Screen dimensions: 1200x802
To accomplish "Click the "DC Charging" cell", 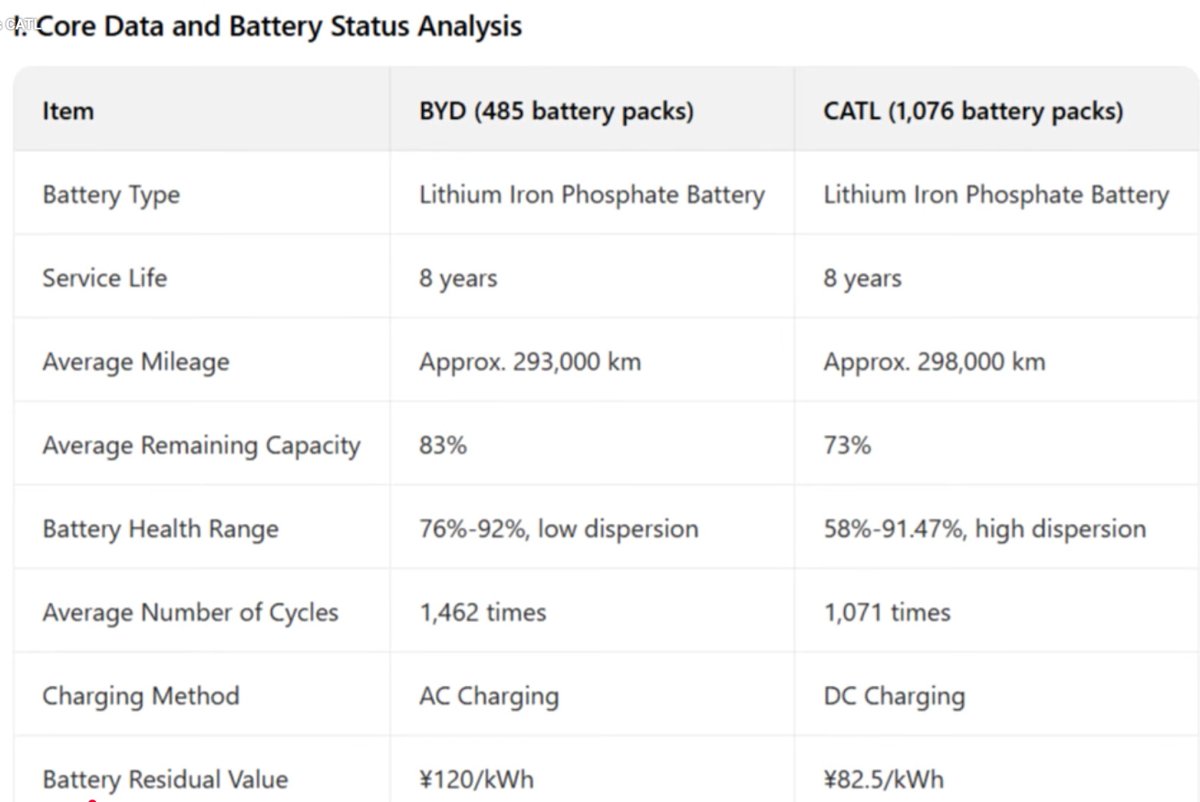I will (894, 696).
